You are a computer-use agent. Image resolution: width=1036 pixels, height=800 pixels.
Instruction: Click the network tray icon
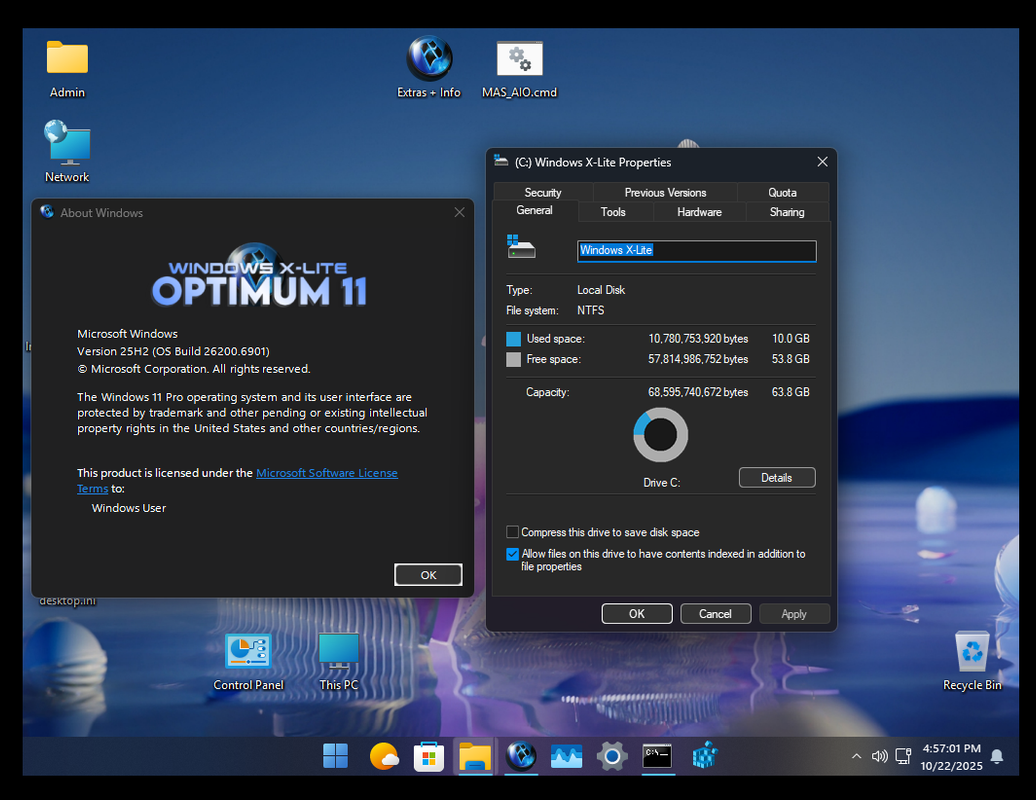pyautogui.click(x=903, y=756)
